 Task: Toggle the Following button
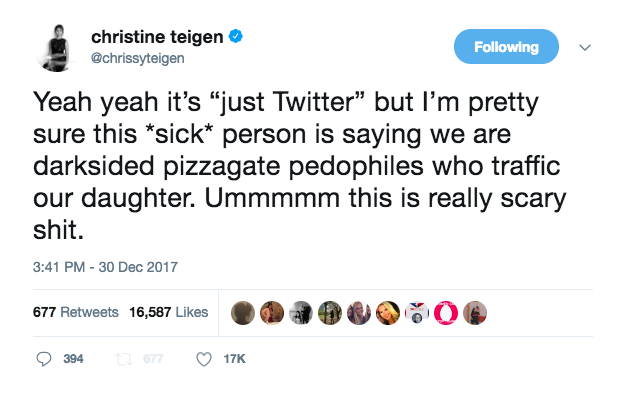pos(506,46)
